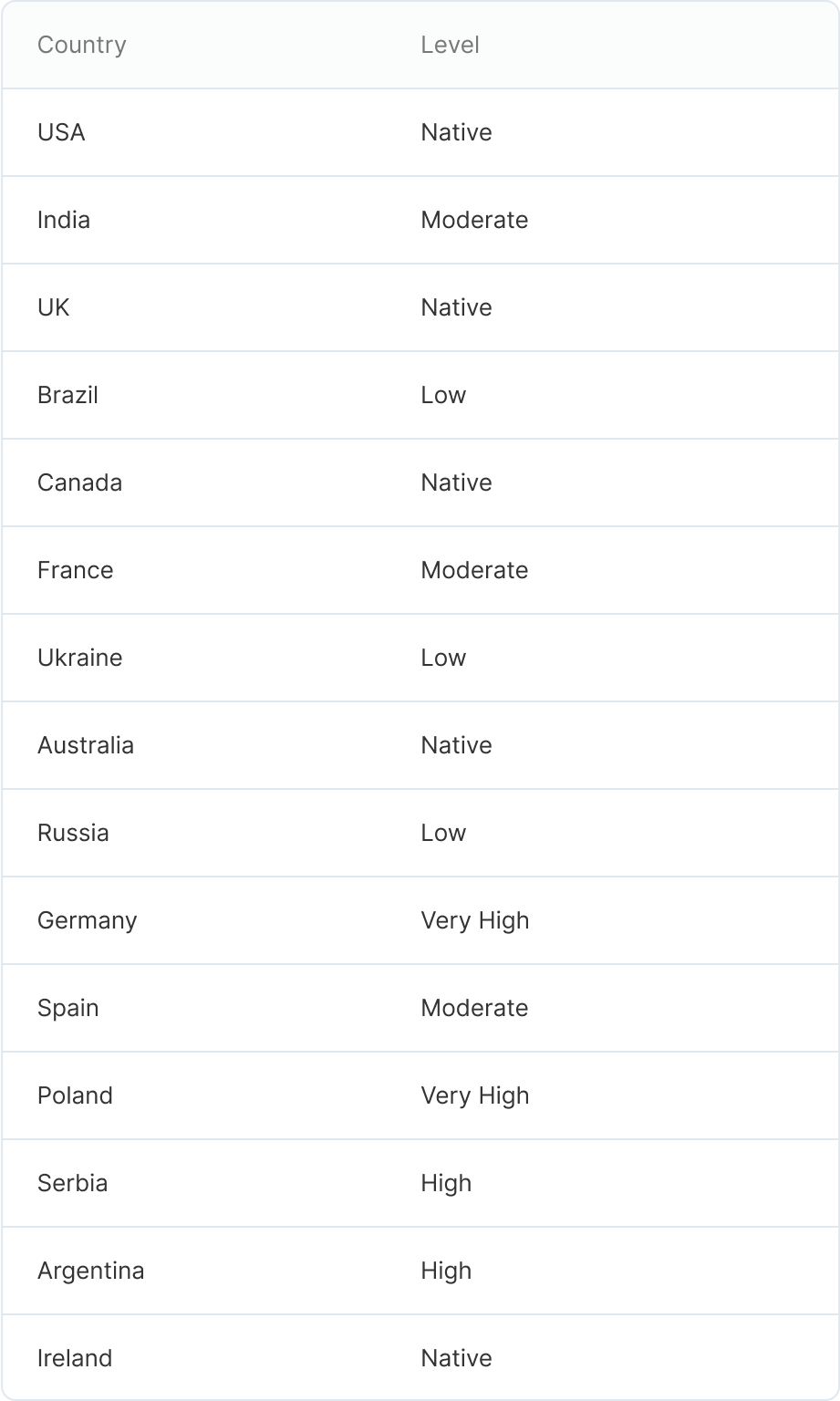This screenshot has width=840, height=1401.
Task: Click the Country column header
Action: [81, 45]
